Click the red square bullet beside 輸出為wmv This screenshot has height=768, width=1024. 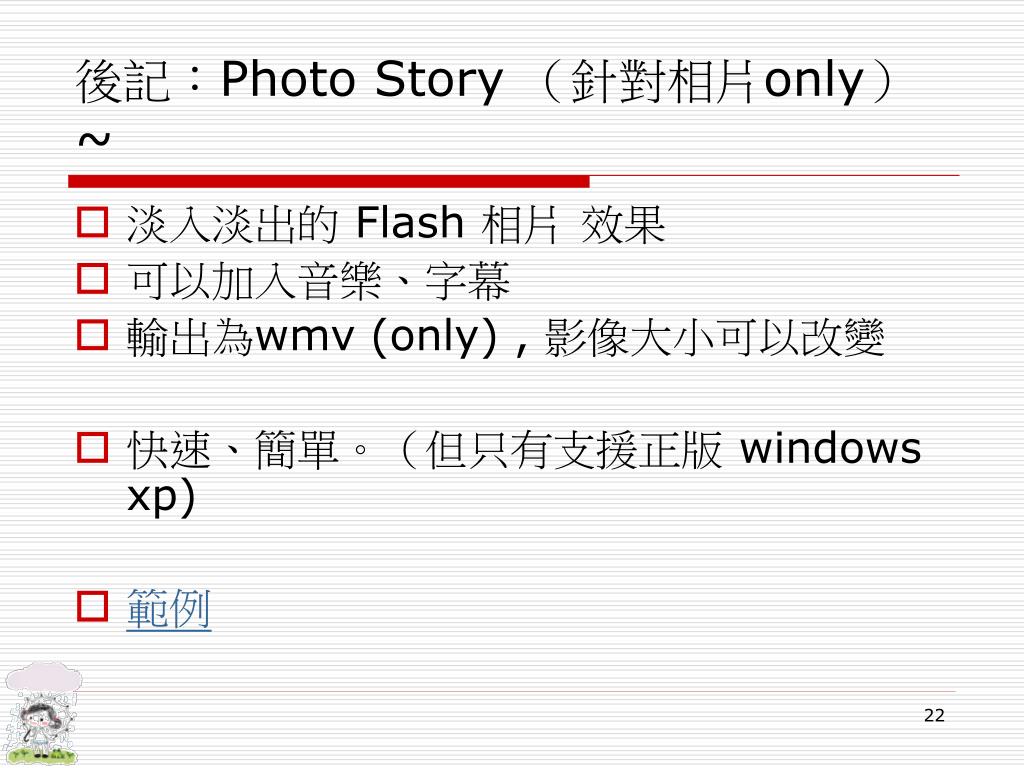[92, 334]
